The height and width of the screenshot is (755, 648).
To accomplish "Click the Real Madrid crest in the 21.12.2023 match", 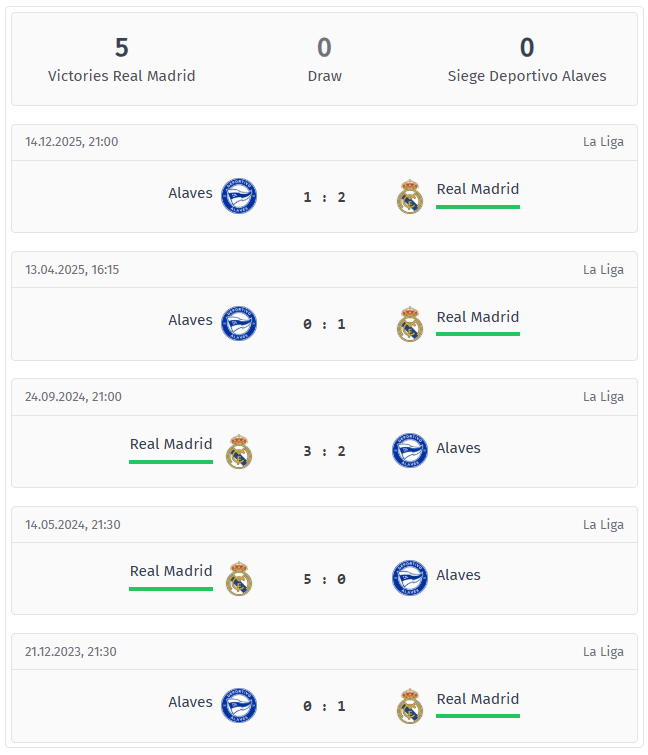I will click(x=410, y=706).
